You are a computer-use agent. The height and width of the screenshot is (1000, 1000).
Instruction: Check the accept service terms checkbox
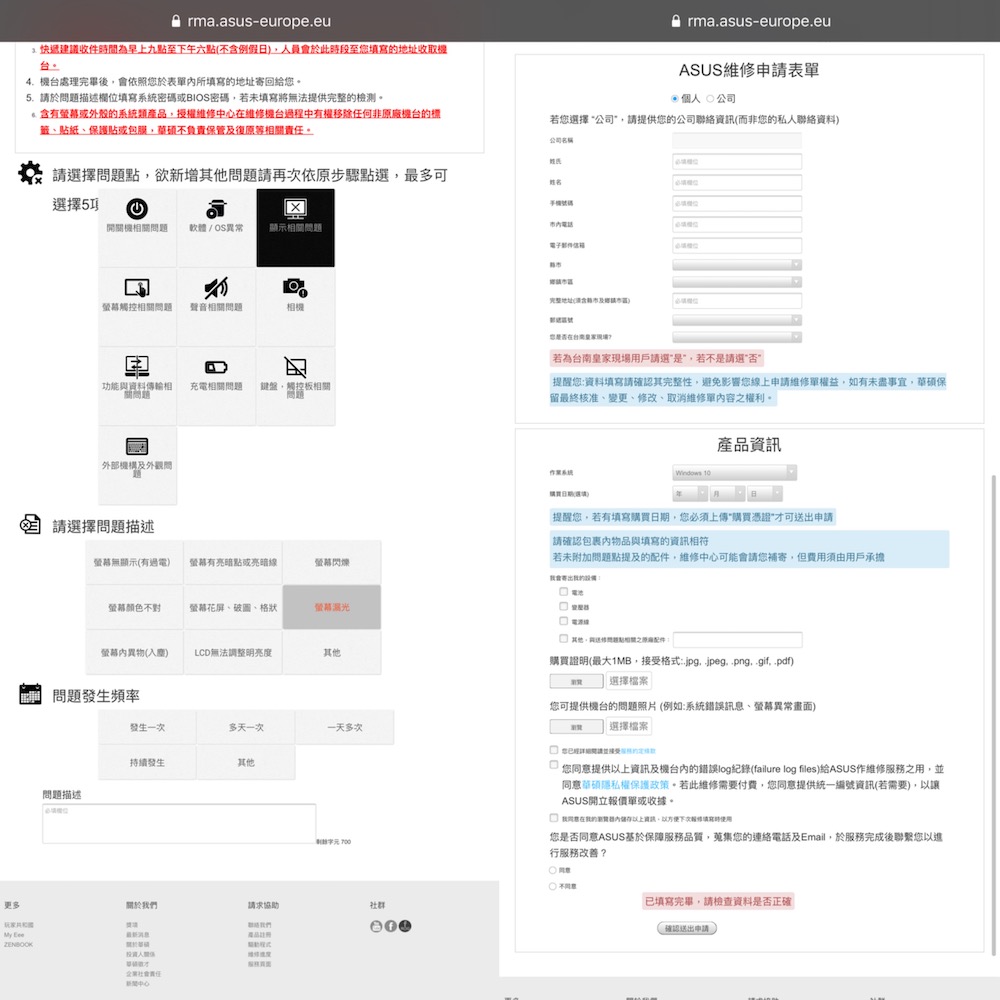(x=554, y=750)
